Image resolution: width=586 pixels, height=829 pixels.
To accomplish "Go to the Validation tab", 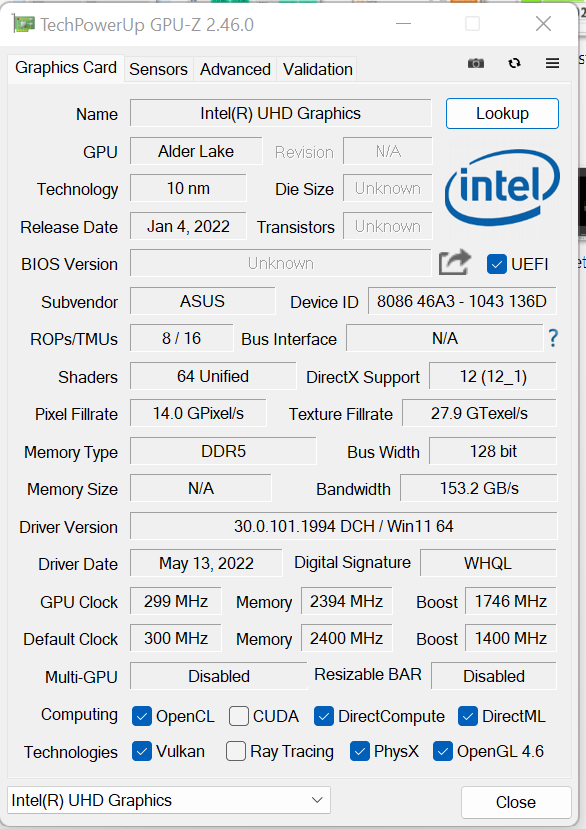I will [317, 69].
